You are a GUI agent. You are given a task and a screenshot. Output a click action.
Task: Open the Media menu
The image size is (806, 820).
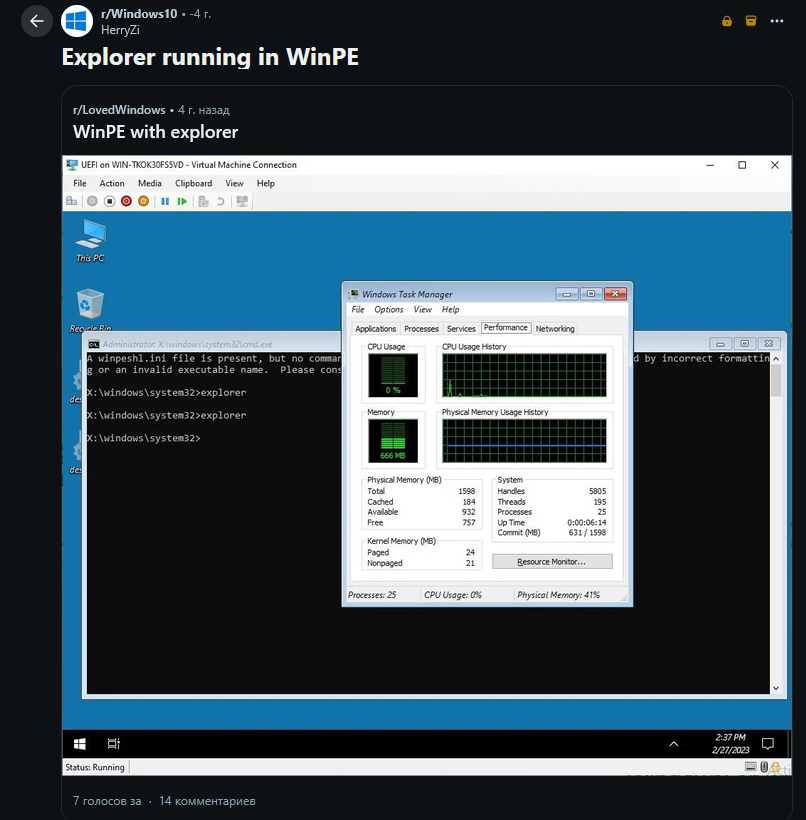click(150, 183)
